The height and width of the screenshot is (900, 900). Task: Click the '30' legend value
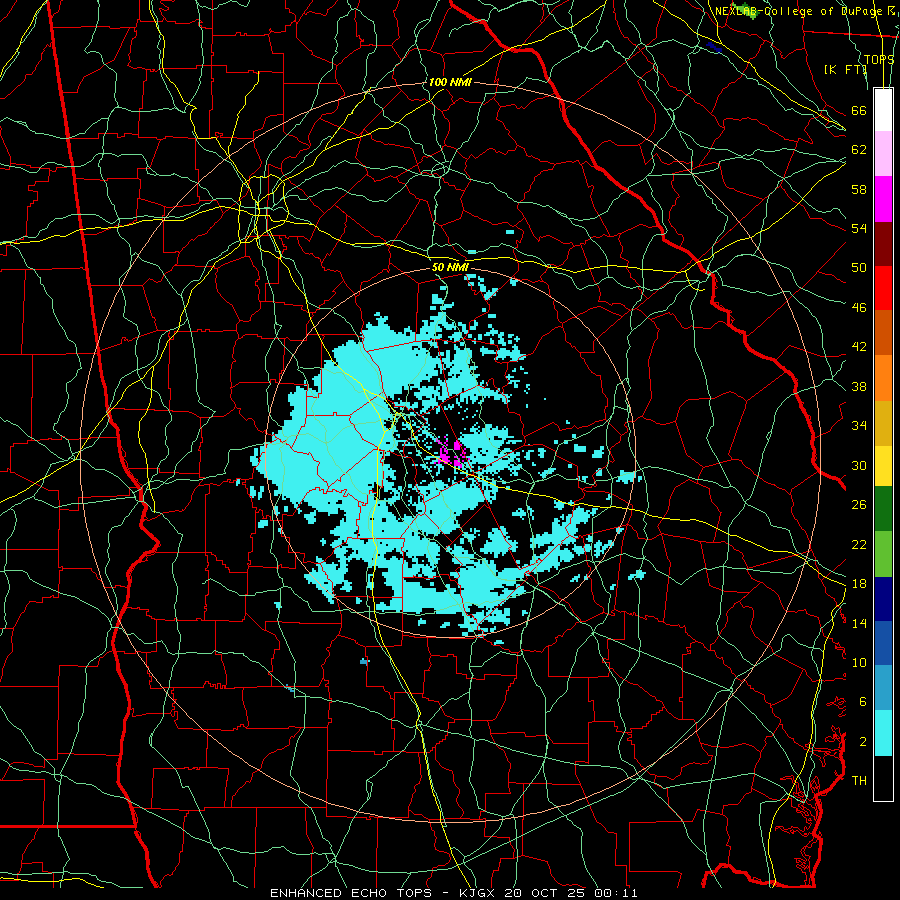point(859,465)
